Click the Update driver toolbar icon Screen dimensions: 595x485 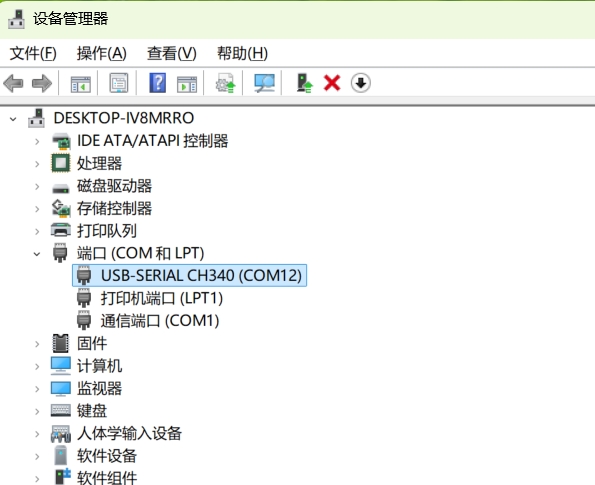[x=225, y=83]
